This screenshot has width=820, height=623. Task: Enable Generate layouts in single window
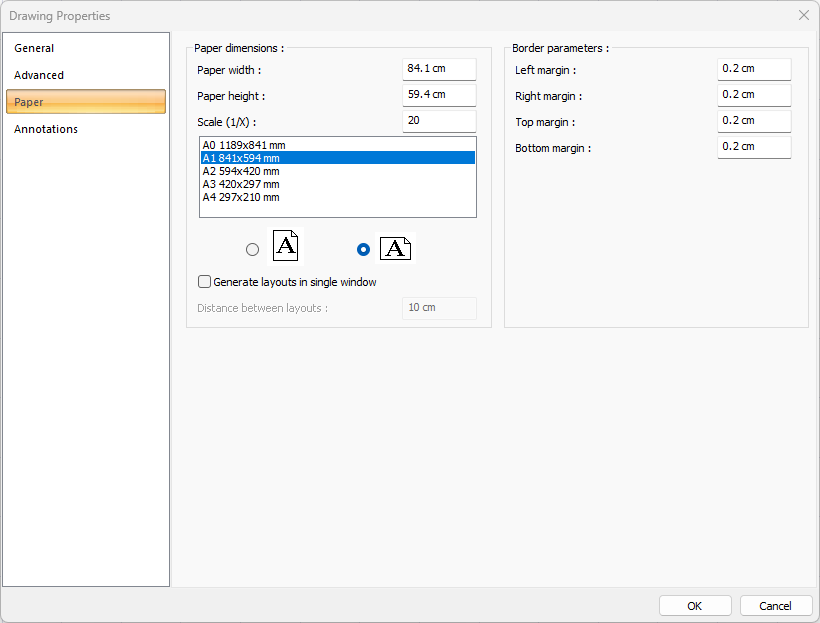pyautogui.click(x=205, y=282)
